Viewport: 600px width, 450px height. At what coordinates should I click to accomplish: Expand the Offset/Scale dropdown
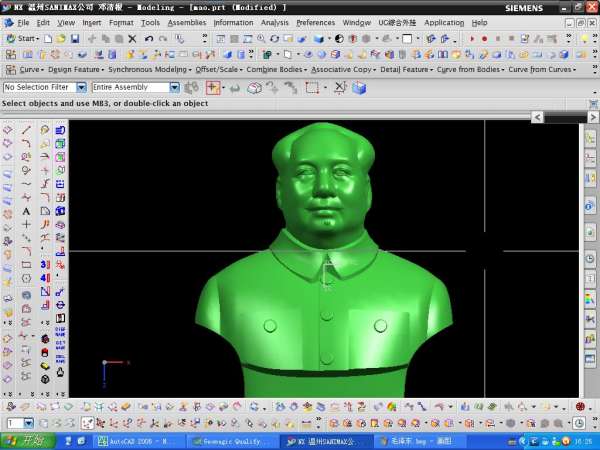click(219, 70)
